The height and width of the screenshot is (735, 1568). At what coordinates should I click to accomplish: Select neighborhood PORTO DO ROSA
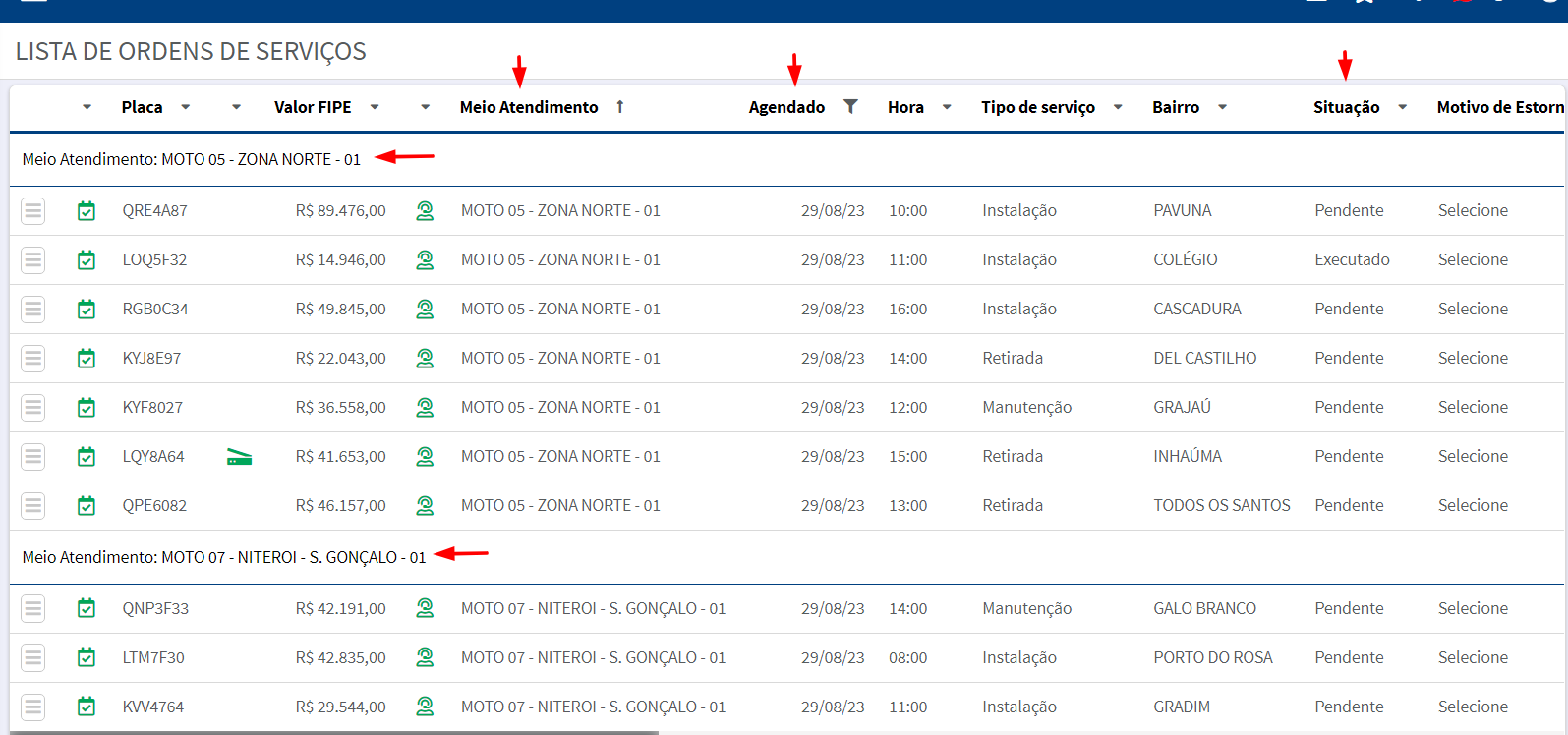coord(1213,657)
